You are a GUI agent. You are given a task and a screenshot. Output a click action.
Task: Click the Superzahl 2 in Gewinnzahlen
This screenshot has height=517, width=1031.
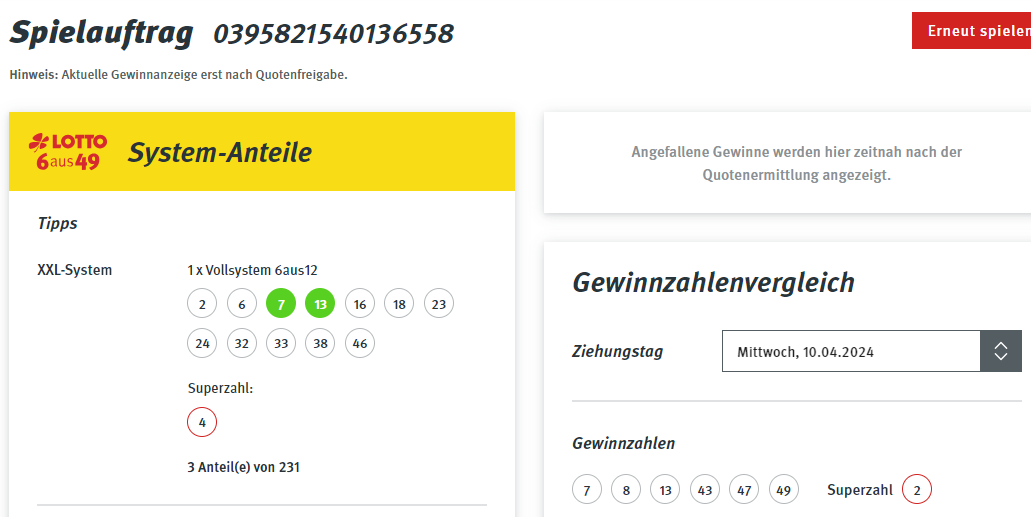pyautogui.click(x=917, y=489)
